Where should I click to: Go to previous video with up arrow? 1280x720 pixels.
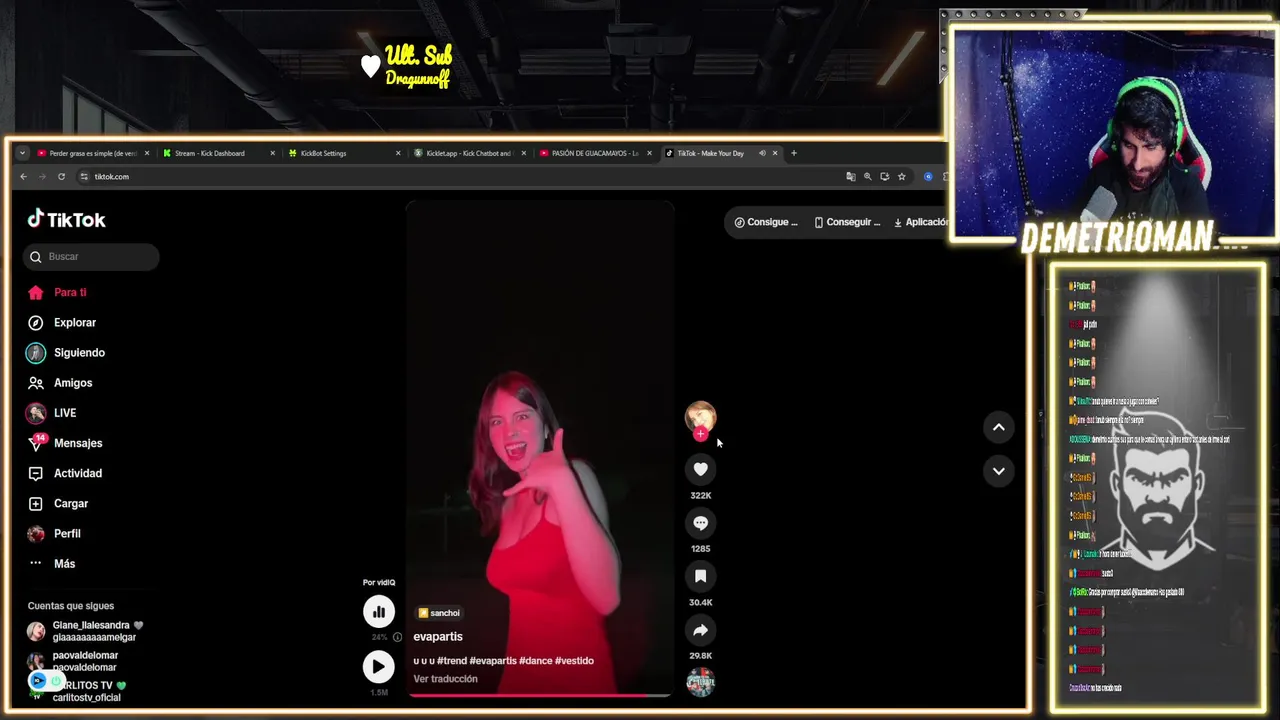pyautogui.click(x=998, y=427)
